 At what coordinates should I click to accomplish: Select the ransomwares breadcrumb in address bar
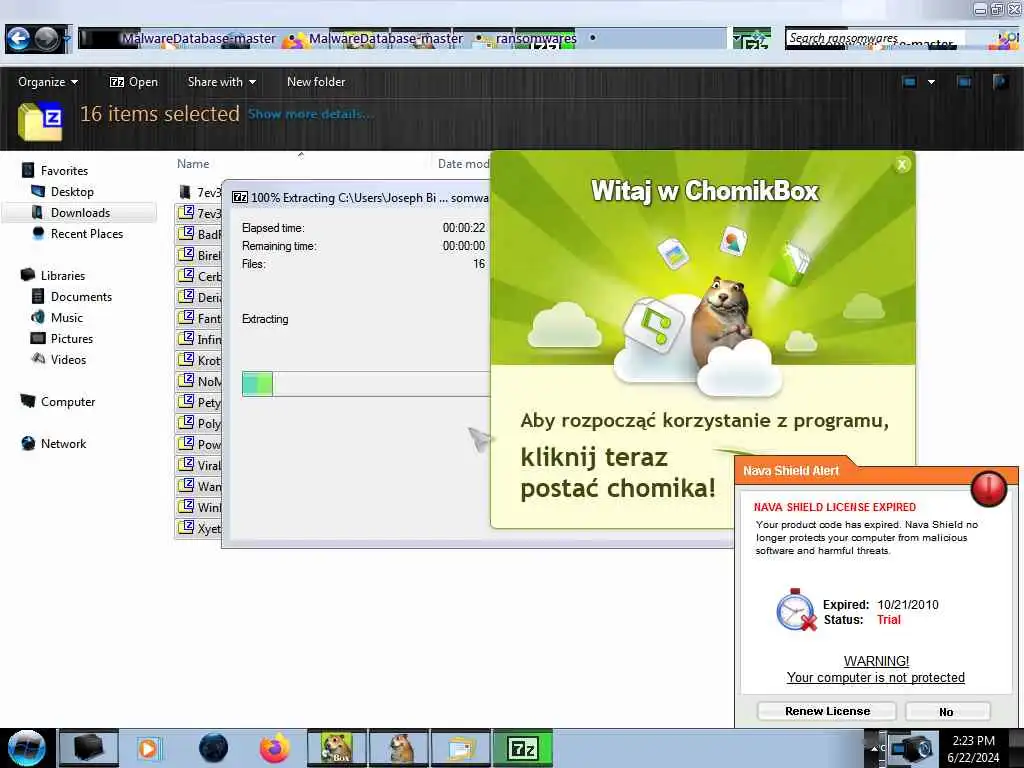point(536,39)
